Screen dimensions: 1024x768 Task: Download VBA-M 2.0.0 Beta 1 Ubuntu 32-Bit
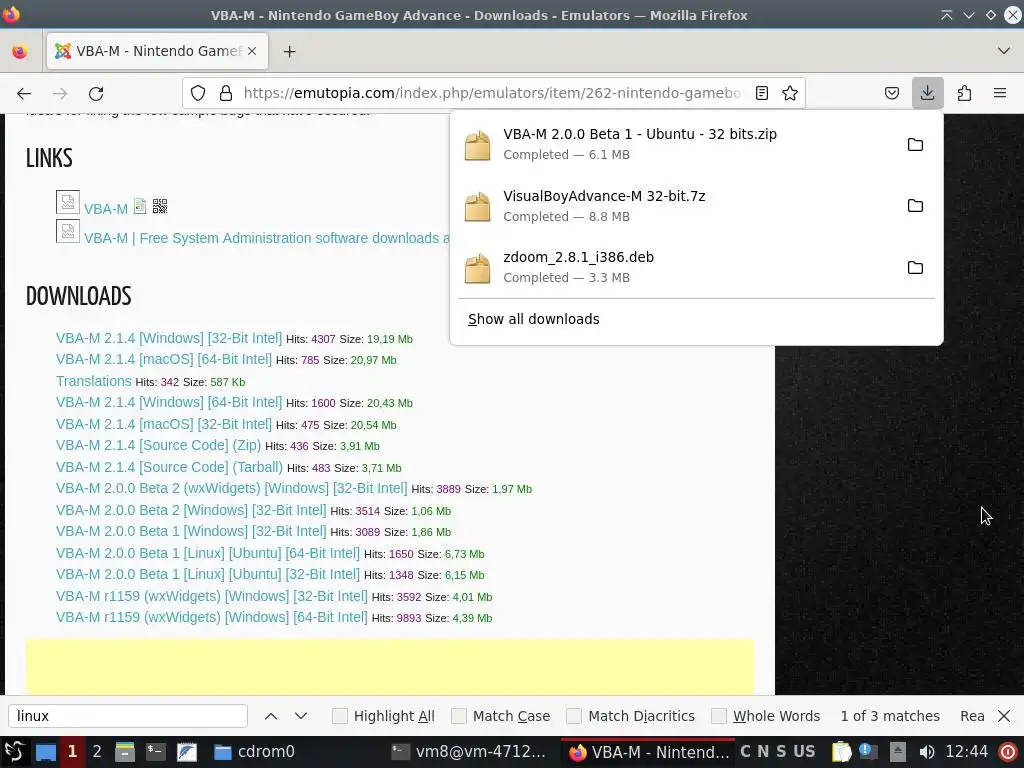[x=208, y=575]
